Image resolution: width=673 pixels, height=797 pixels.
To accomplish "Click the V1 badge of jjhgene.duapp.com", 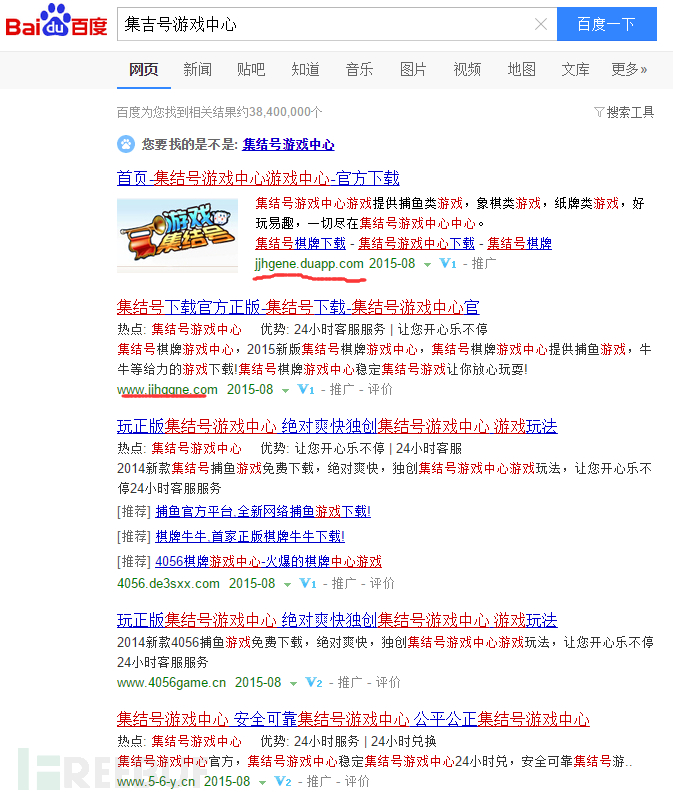I will (448, 264).
